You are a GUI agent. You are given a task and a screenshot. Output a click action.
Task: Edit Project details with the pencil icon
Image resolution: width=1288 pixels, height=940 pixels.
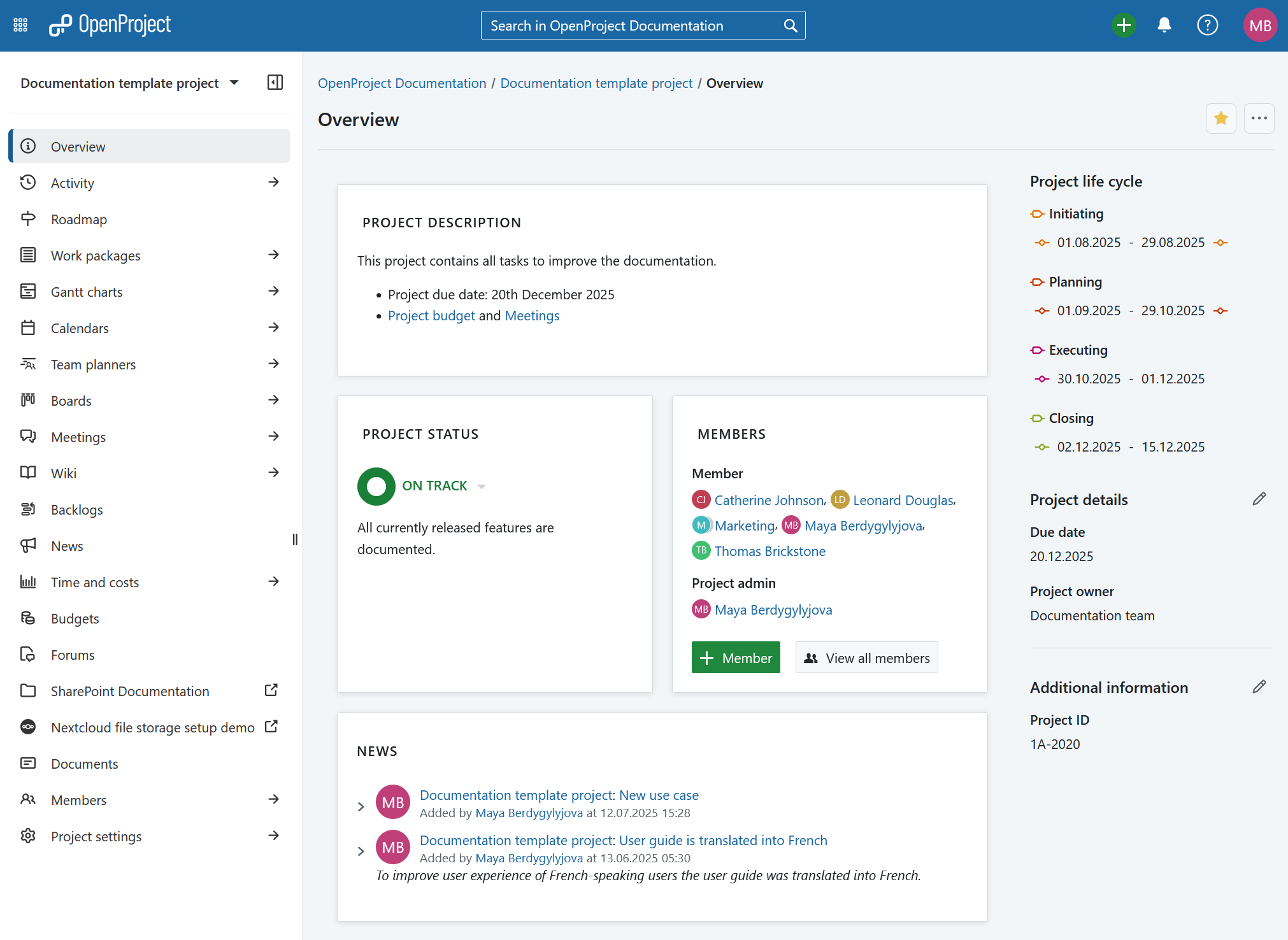point(1259,499)
